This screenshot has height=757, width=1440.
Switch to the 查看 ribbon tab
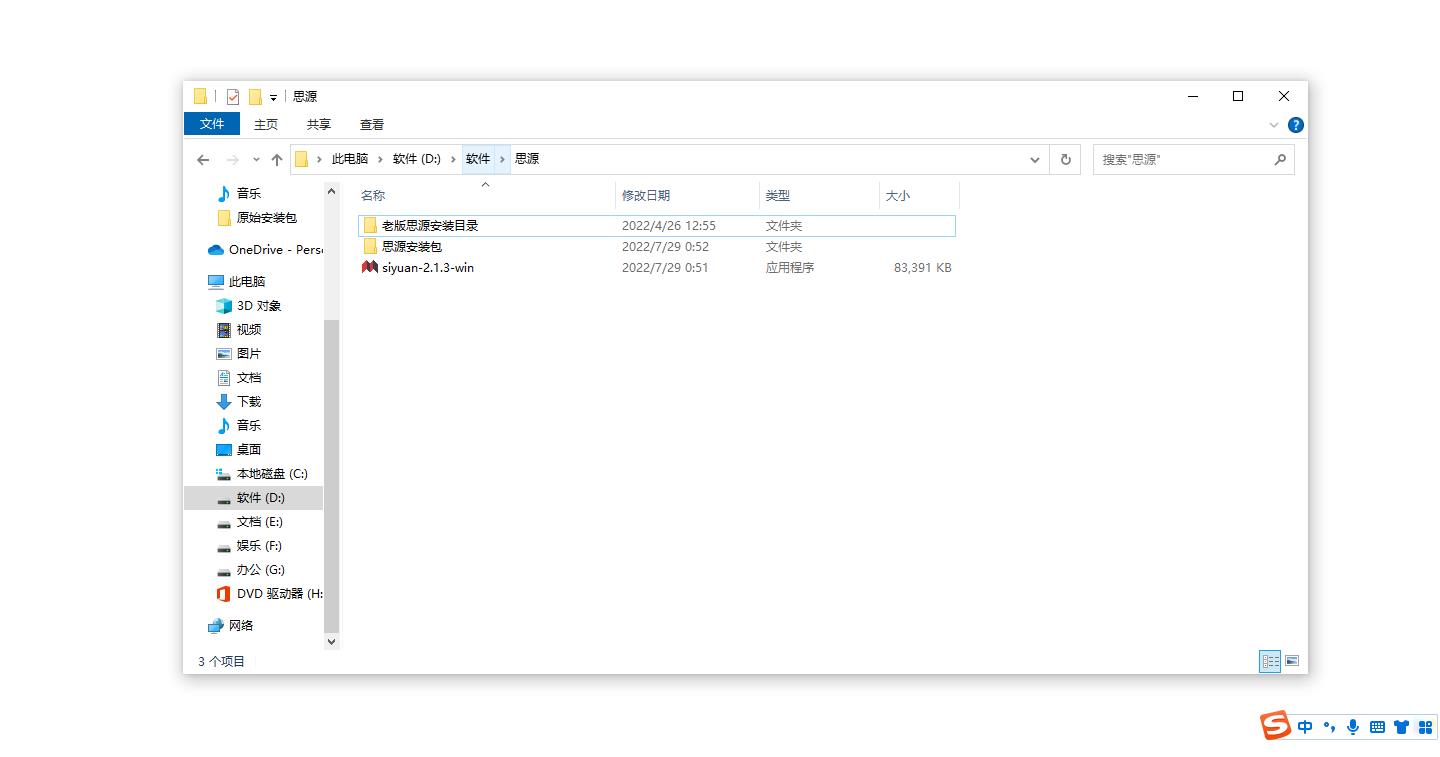click(x=371, y=124)
